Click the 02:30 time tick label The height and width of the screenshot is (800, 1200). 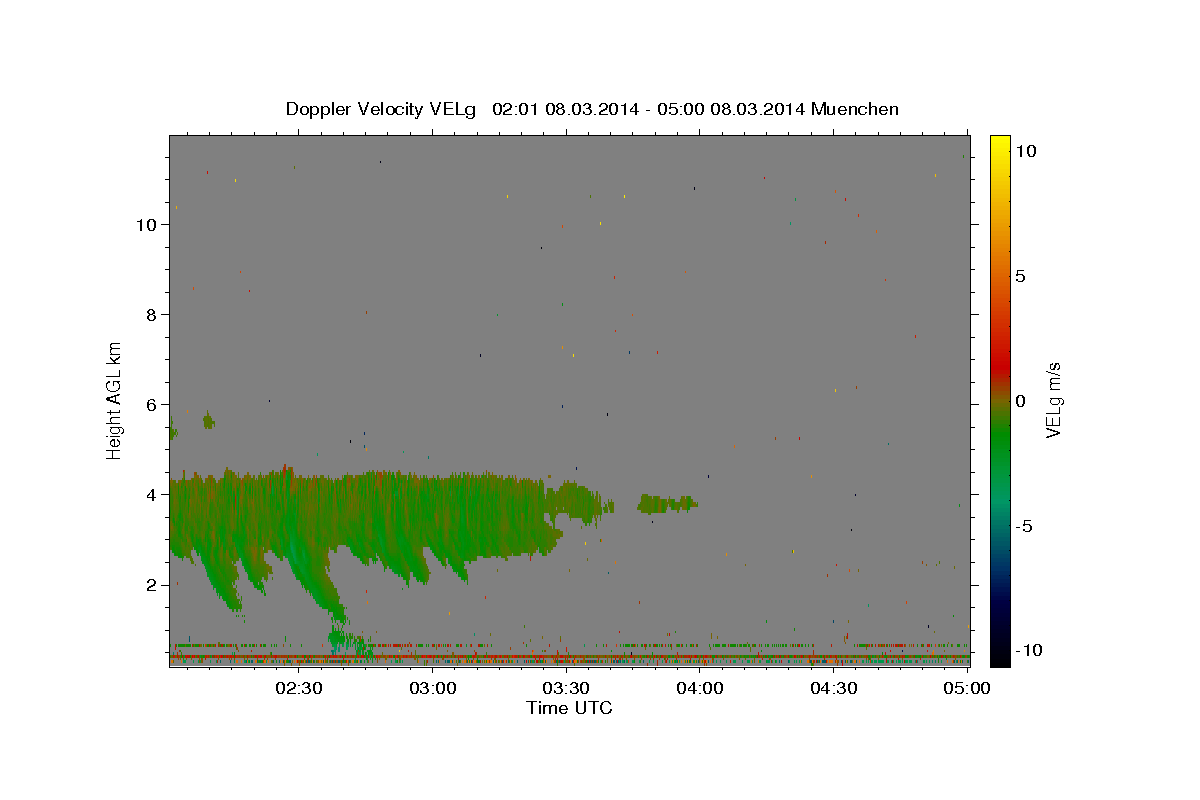(x=298, y=688)
